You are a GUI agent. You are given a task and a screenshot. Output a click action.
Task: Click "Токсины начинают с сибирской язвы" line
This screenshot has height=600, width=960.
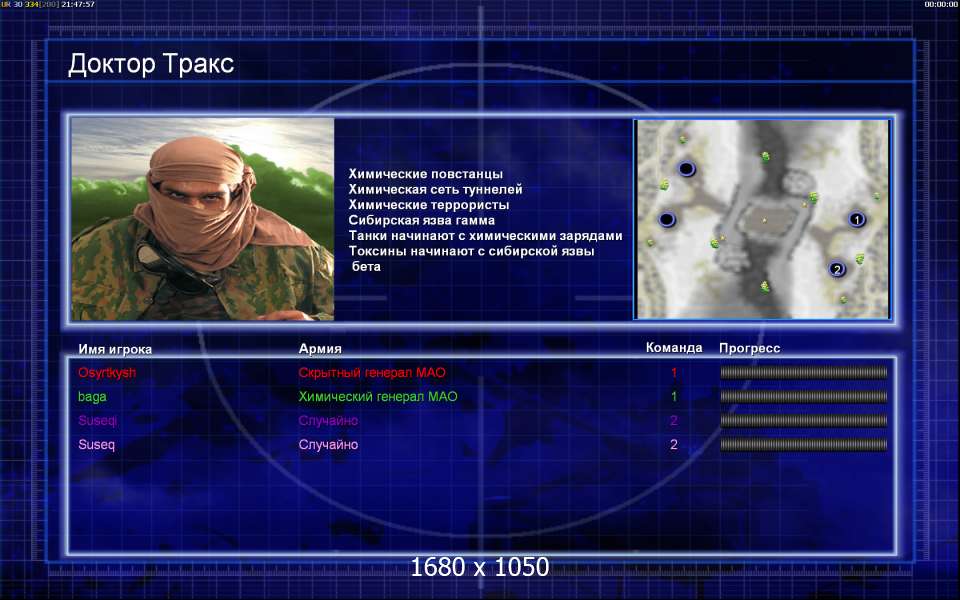[x=471, y=251]
